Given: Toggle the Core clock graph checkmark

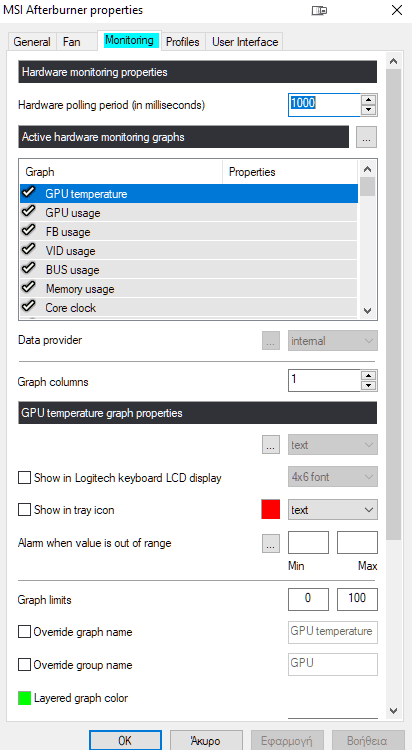Looking at the screenshot, I should (x=29, y=307).
